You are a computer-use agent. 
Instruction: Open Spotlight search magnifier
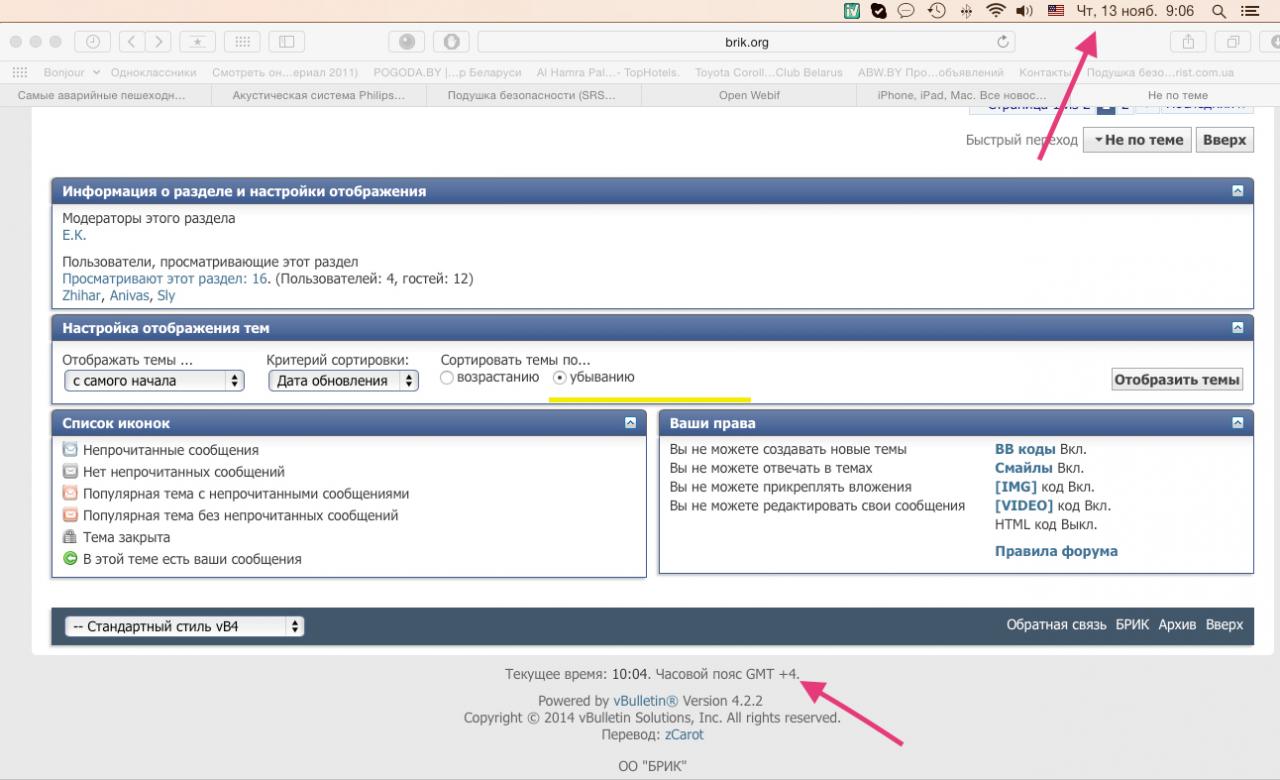pos(1218,11)
